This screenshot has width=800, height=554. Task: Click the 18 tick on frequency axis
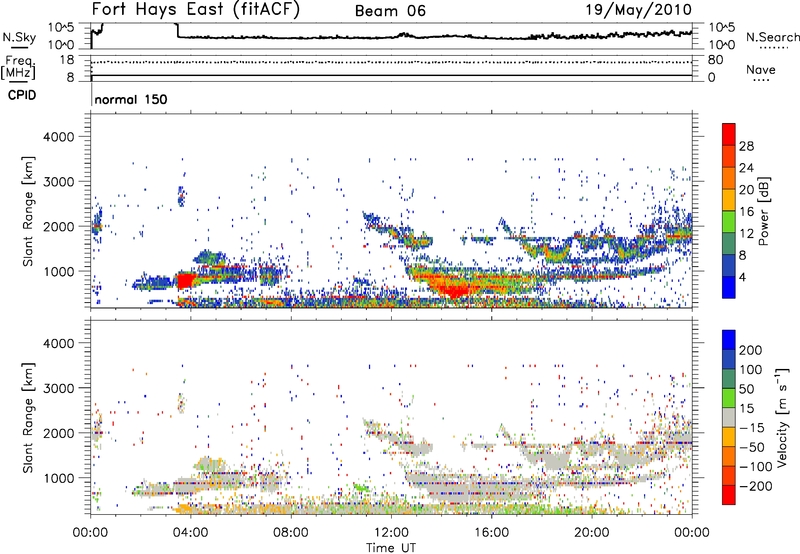[x=67, y=60]
